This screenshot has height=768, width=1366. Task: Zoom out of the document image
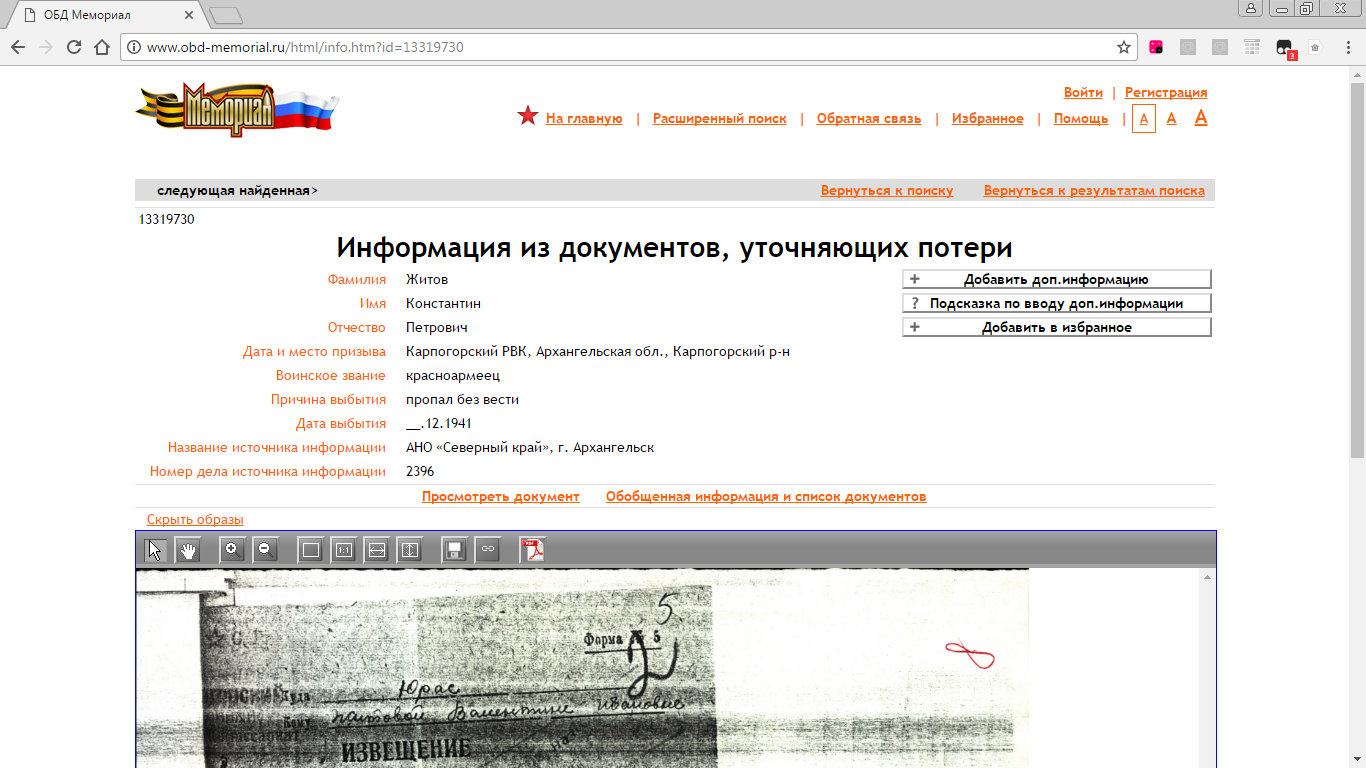[x=264, y=550]
